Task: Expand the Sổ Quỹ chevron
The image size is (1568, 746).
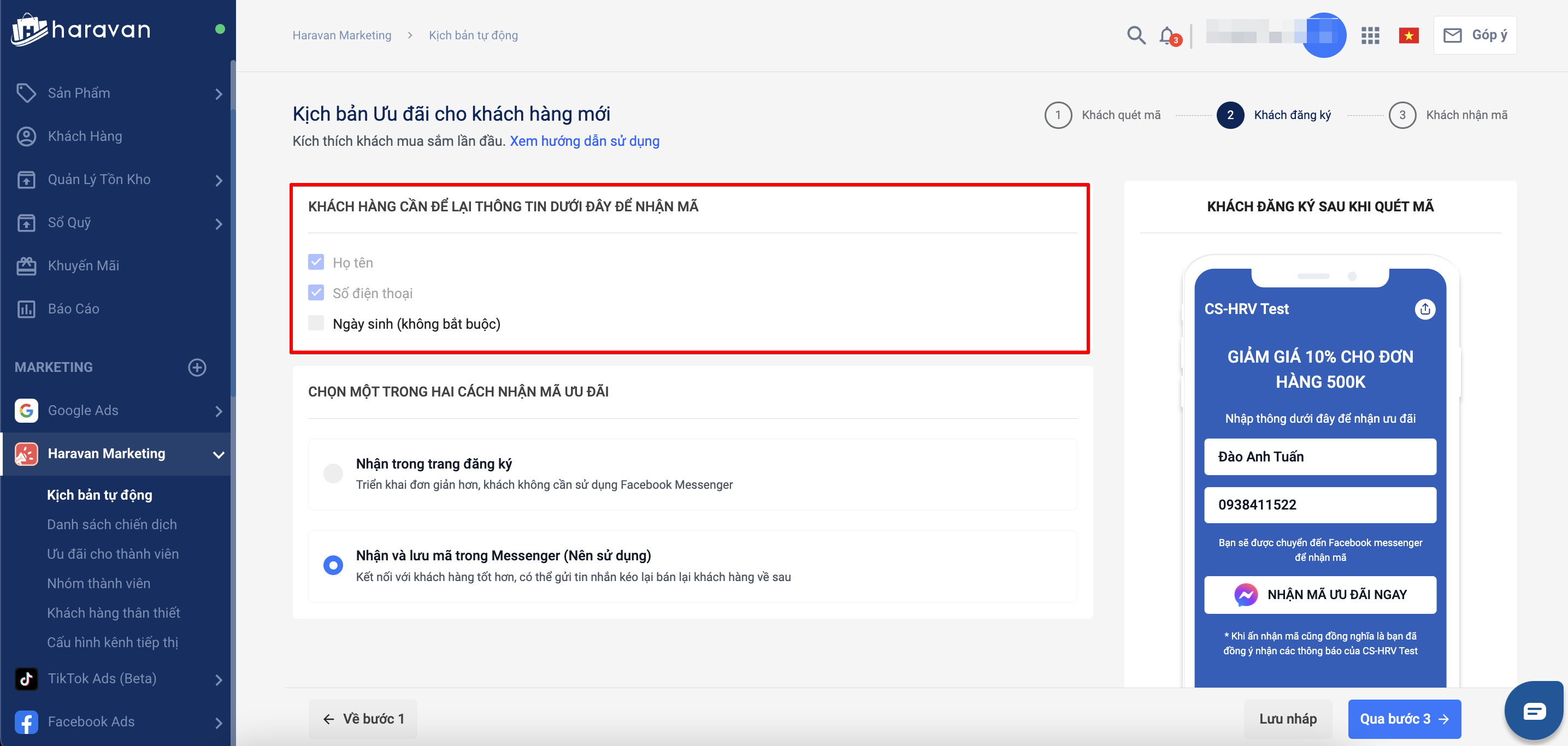Action: pyautogui.click(x=219, y=223)
